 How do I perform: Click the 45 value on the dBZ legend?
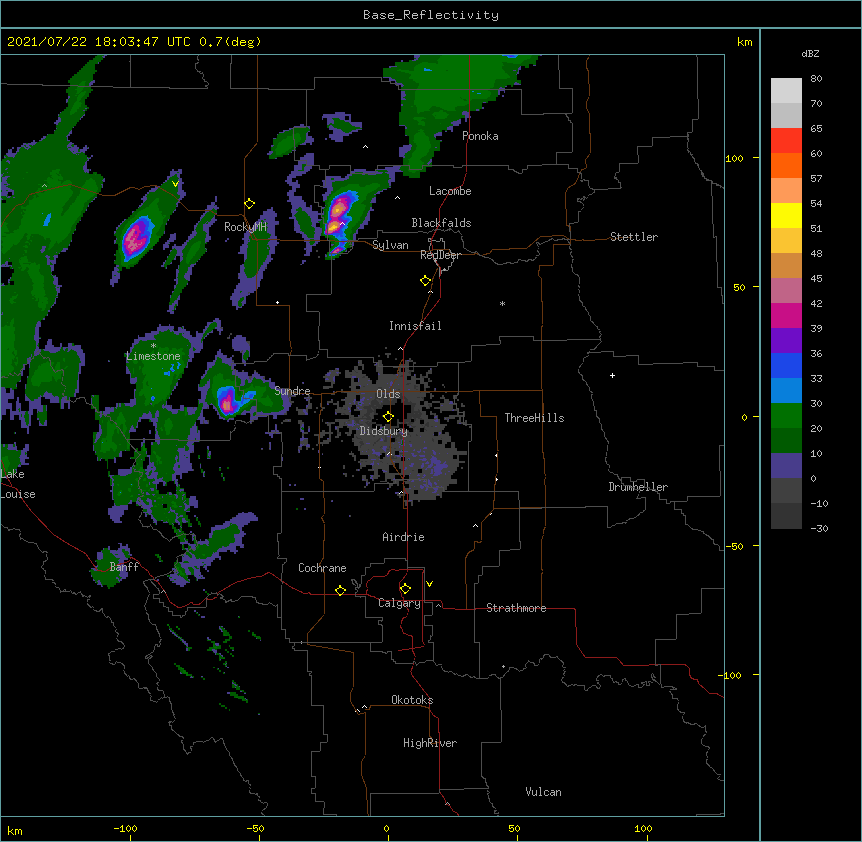coord(816,279)
